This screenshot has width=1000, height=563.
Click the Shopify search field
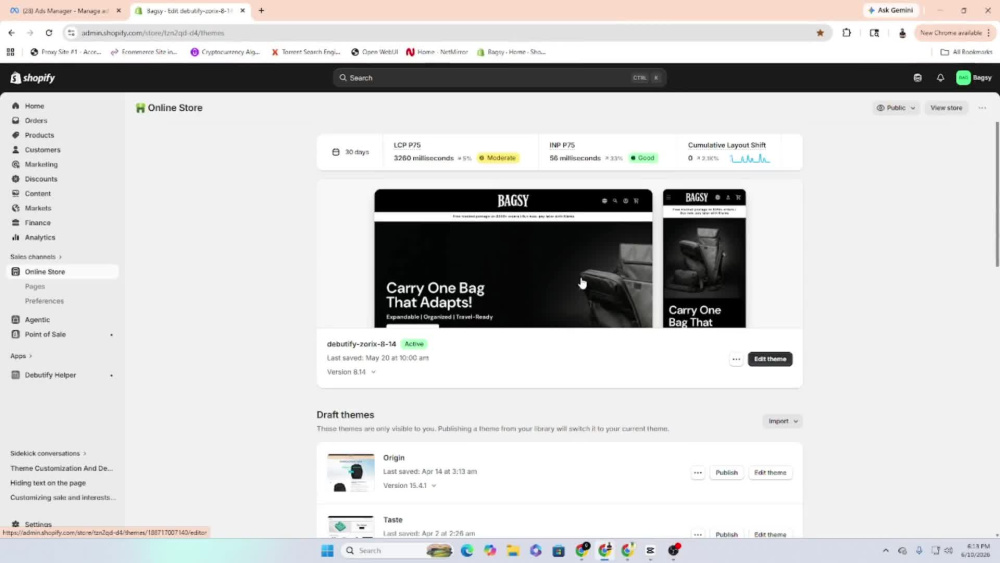(499, 78)
